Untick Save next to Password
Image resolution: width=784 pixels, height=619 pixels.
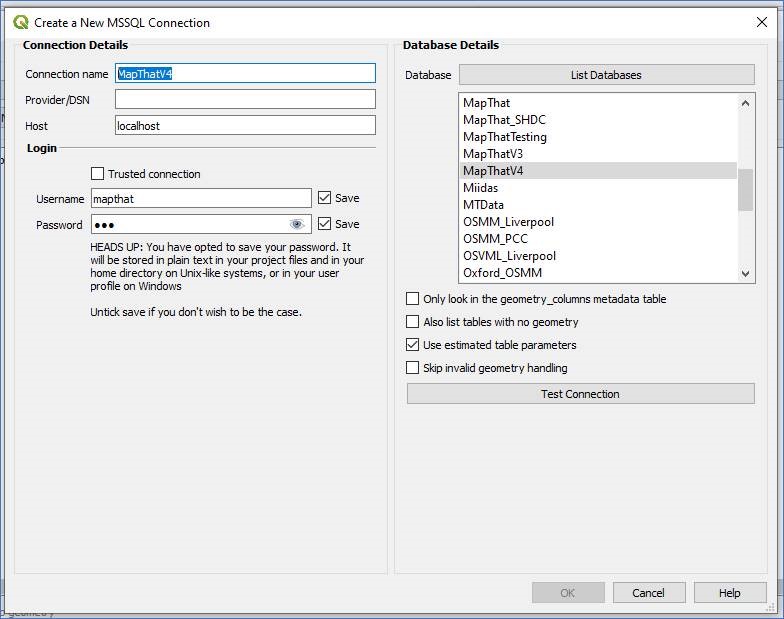tap(324, 224)
